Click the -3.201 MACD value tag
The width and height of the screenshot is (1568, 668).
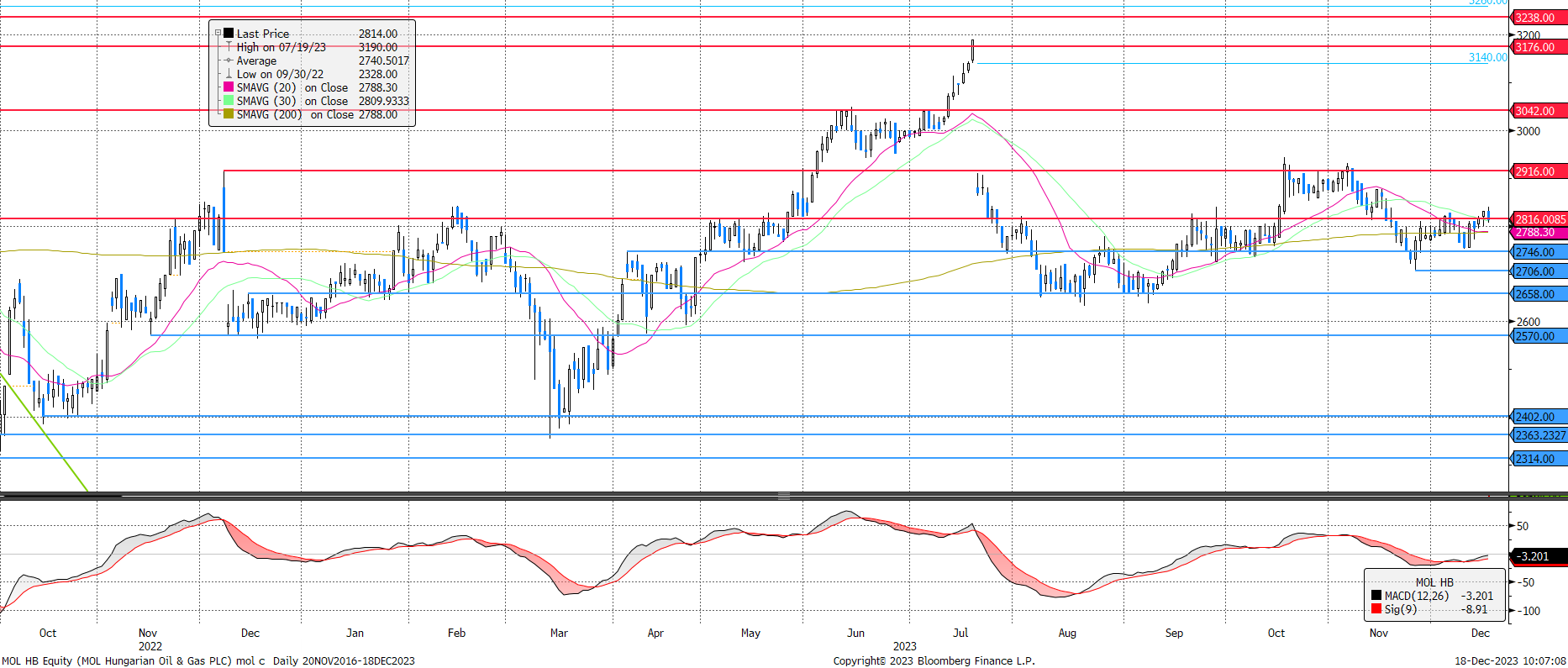[1537, 556]
